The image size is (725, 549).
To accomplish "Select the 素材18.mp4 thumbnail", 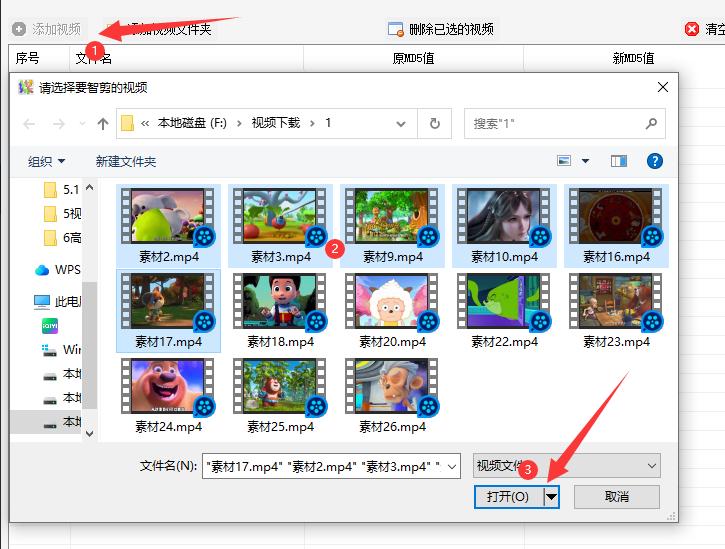I will 280,311.
